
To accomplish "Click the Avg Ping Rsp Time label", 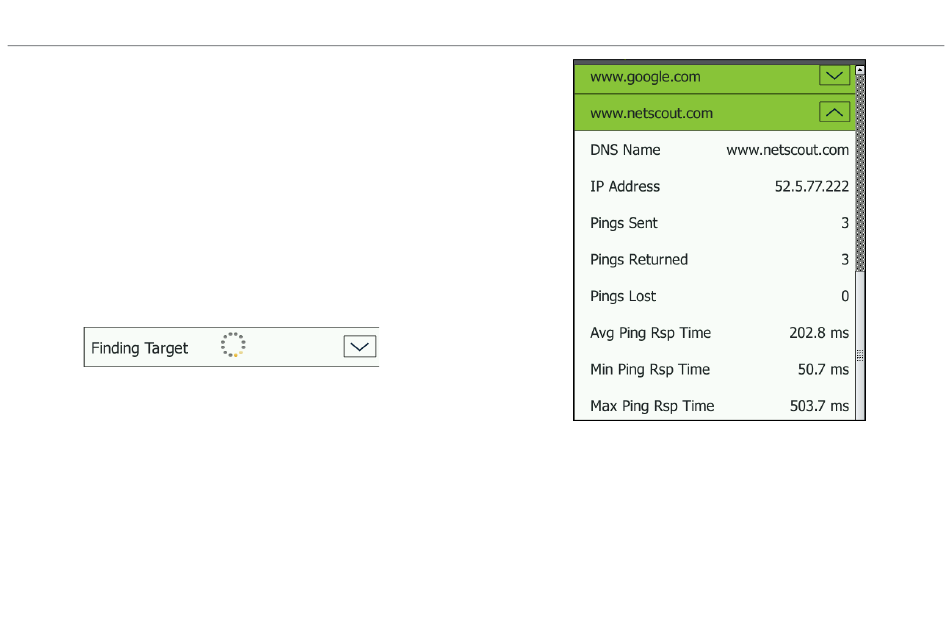I will click(650, 333).
